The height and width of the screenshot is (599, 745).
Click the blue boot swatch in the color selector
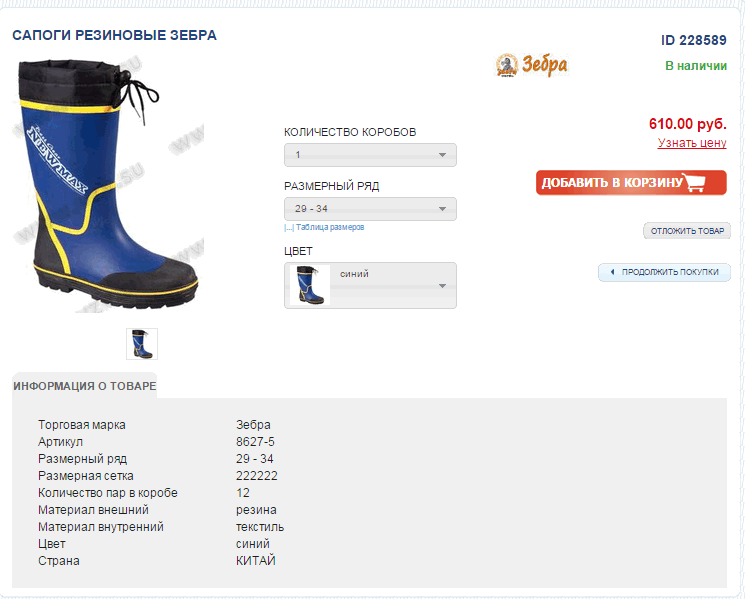pos(309,285)
